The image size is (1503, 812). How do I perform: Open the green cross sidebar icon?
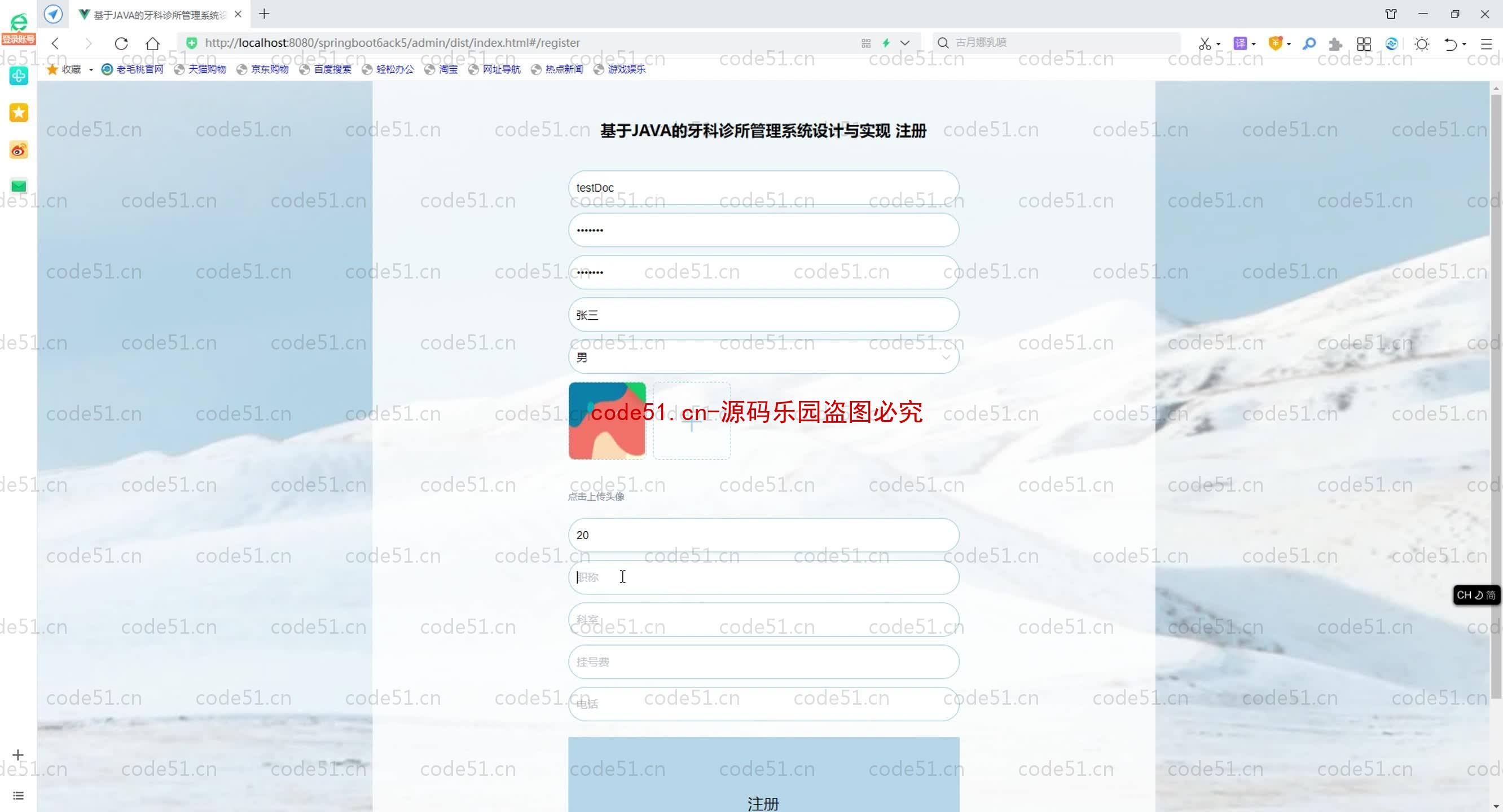point(19,75)
